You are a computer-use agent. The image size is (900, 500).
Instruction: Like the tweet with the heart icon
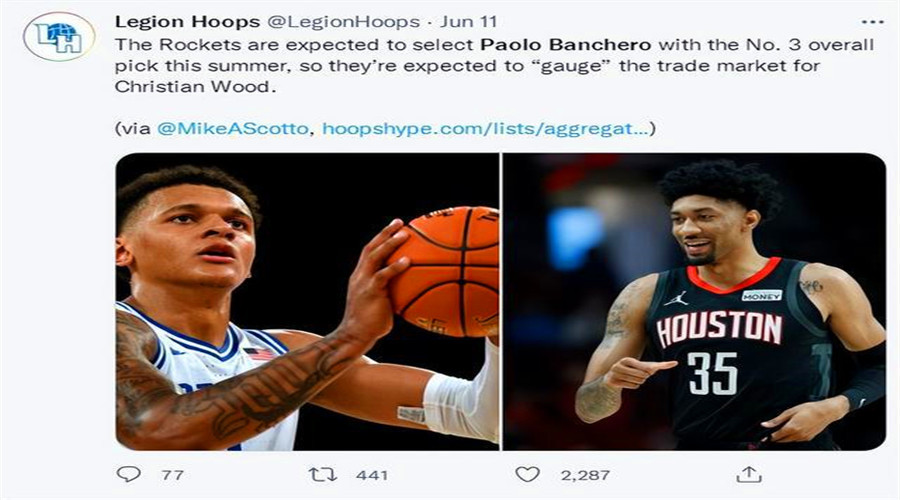click(x=527, y=474)
